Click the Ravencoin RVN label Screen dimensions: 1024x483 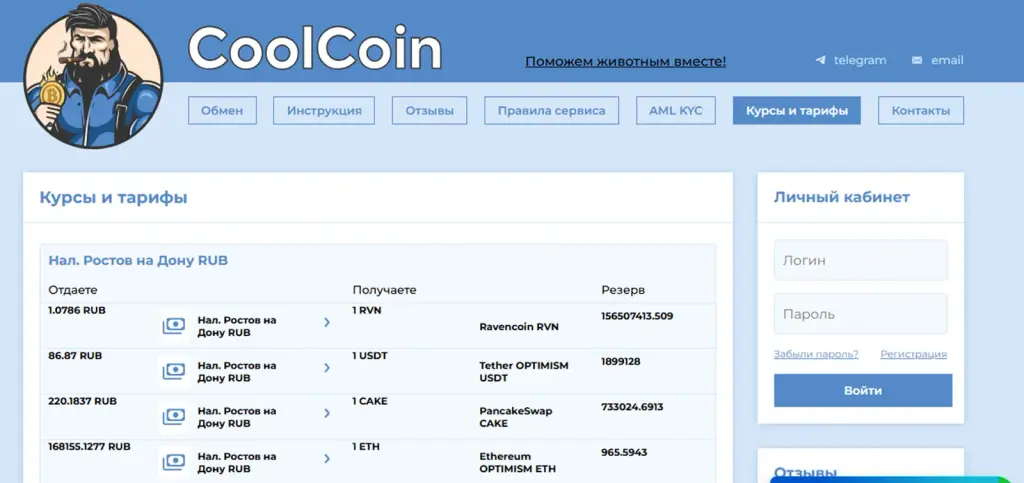point(519,326)
